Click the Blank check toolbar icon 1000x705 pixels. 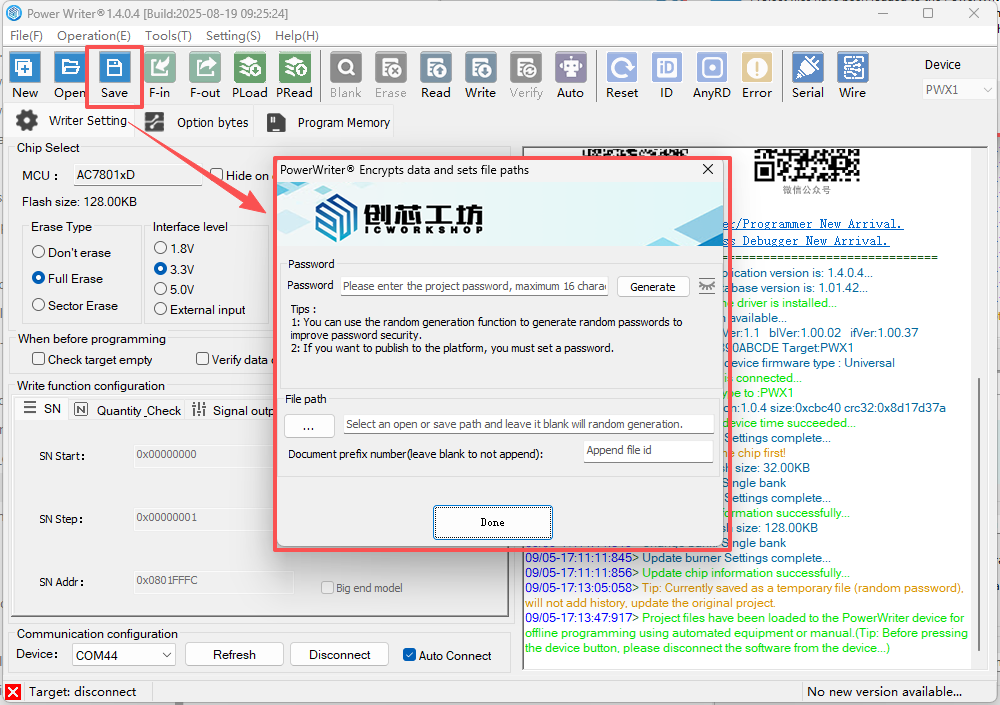346,67
